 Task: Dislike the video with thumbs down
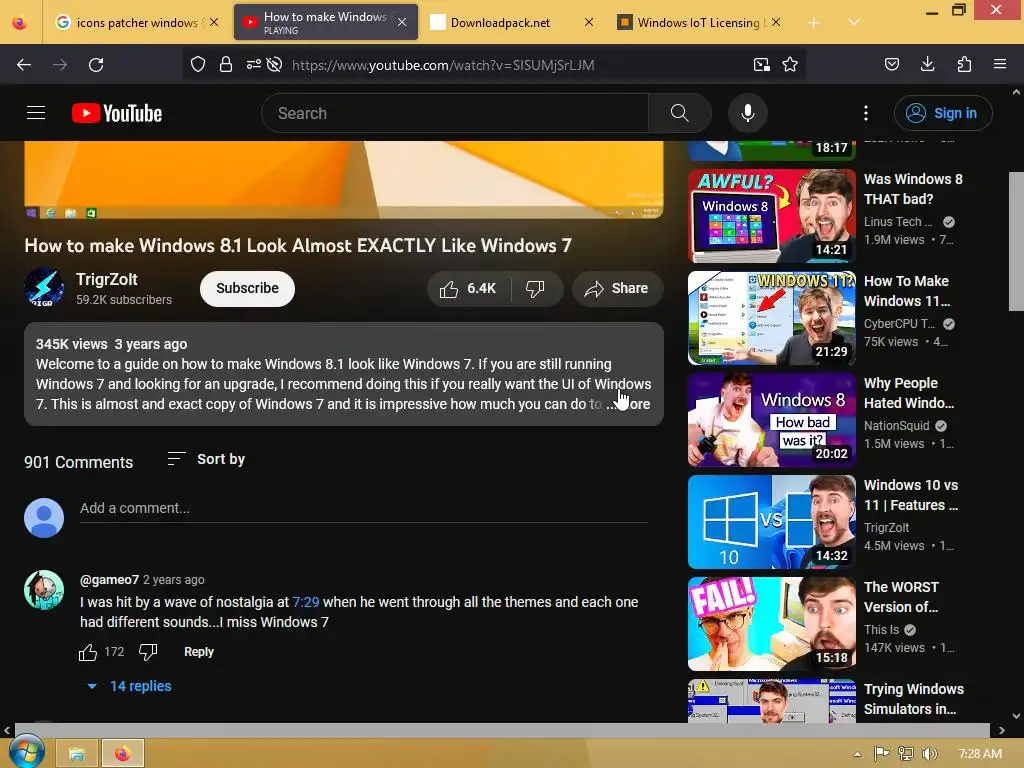pyautogui.click(x=536, y=289)
